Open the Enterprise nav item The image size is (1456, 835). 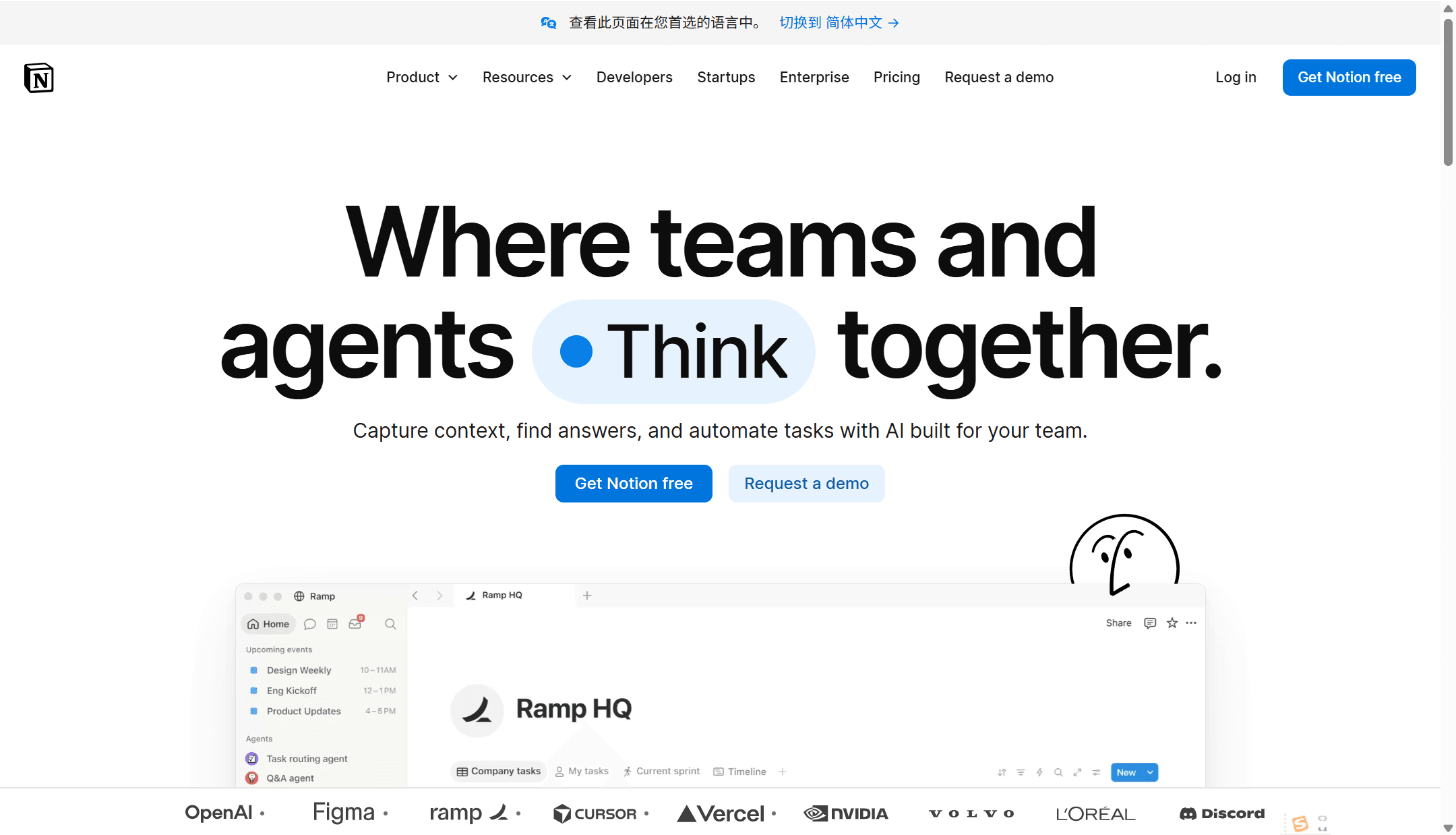814,78
